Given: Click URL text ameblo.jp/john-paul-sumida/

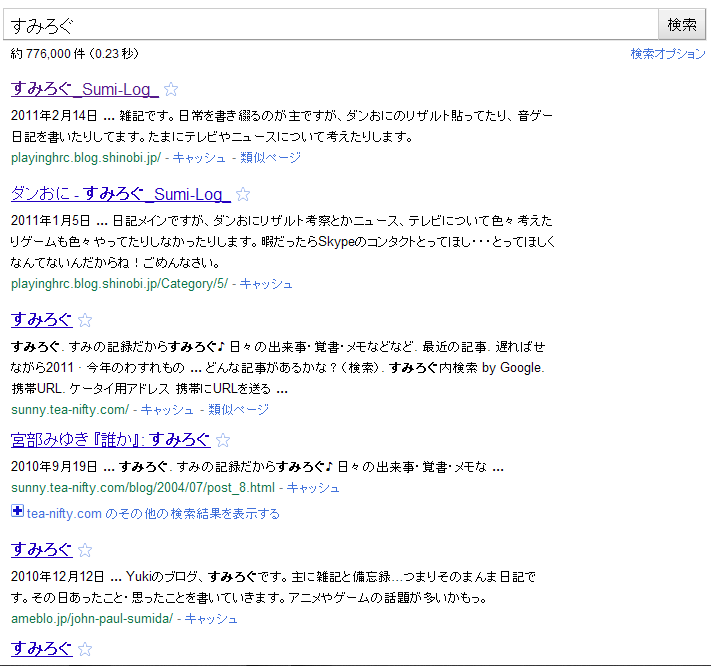Looking at the screenshot, I should tap(92, 619).
